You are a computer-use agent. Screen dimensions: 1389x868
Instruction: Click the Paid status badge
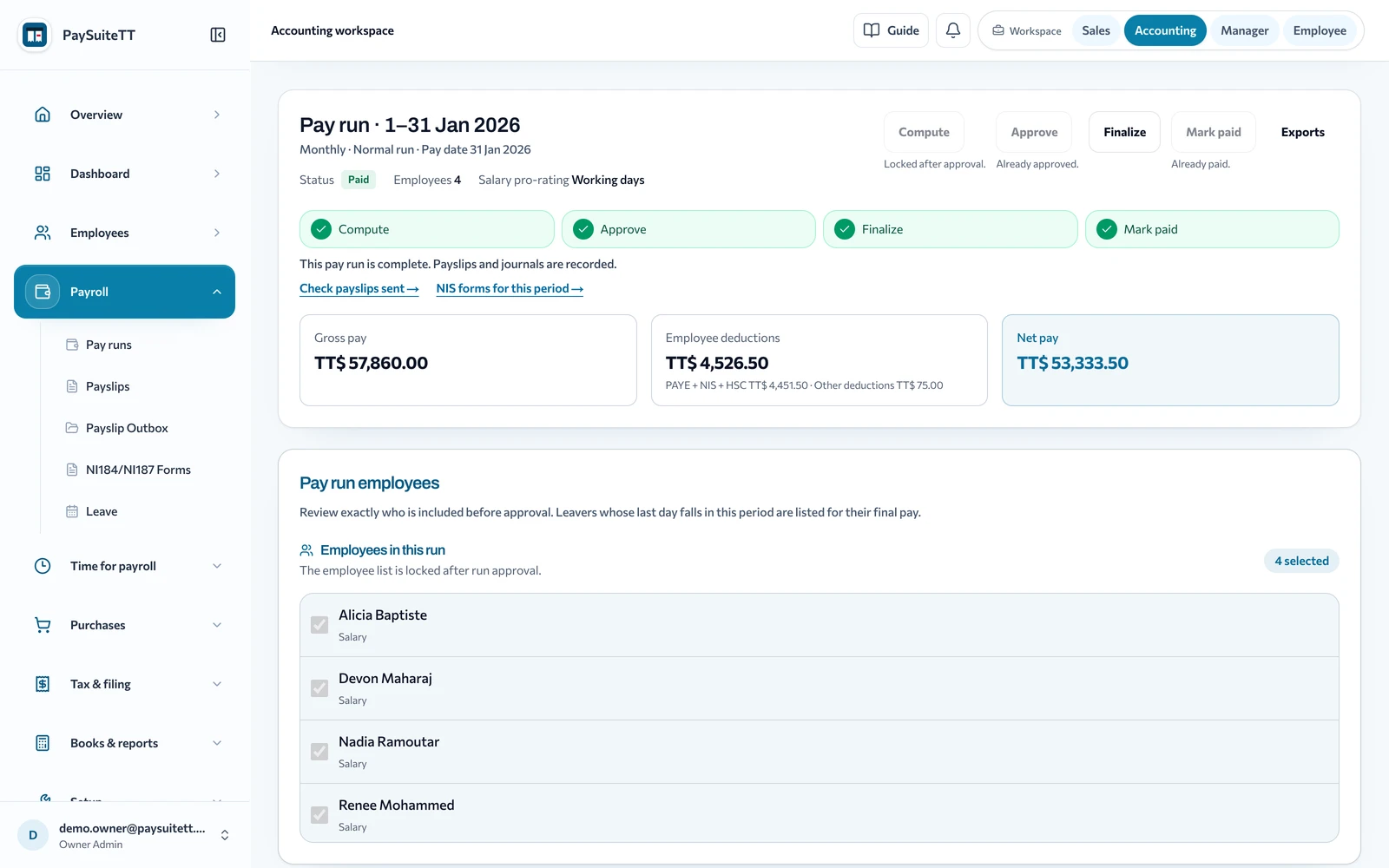click(359, 180)
